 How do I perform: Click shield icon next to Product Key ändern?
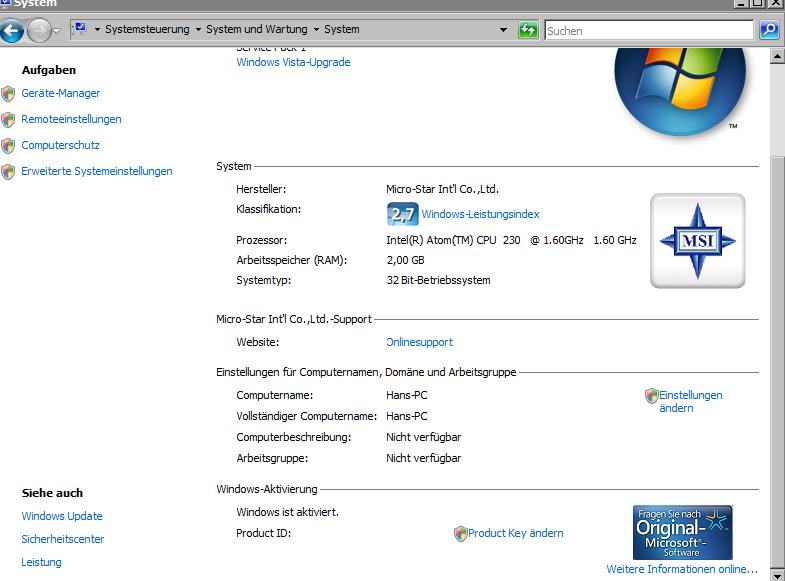[x=461, y=534]
